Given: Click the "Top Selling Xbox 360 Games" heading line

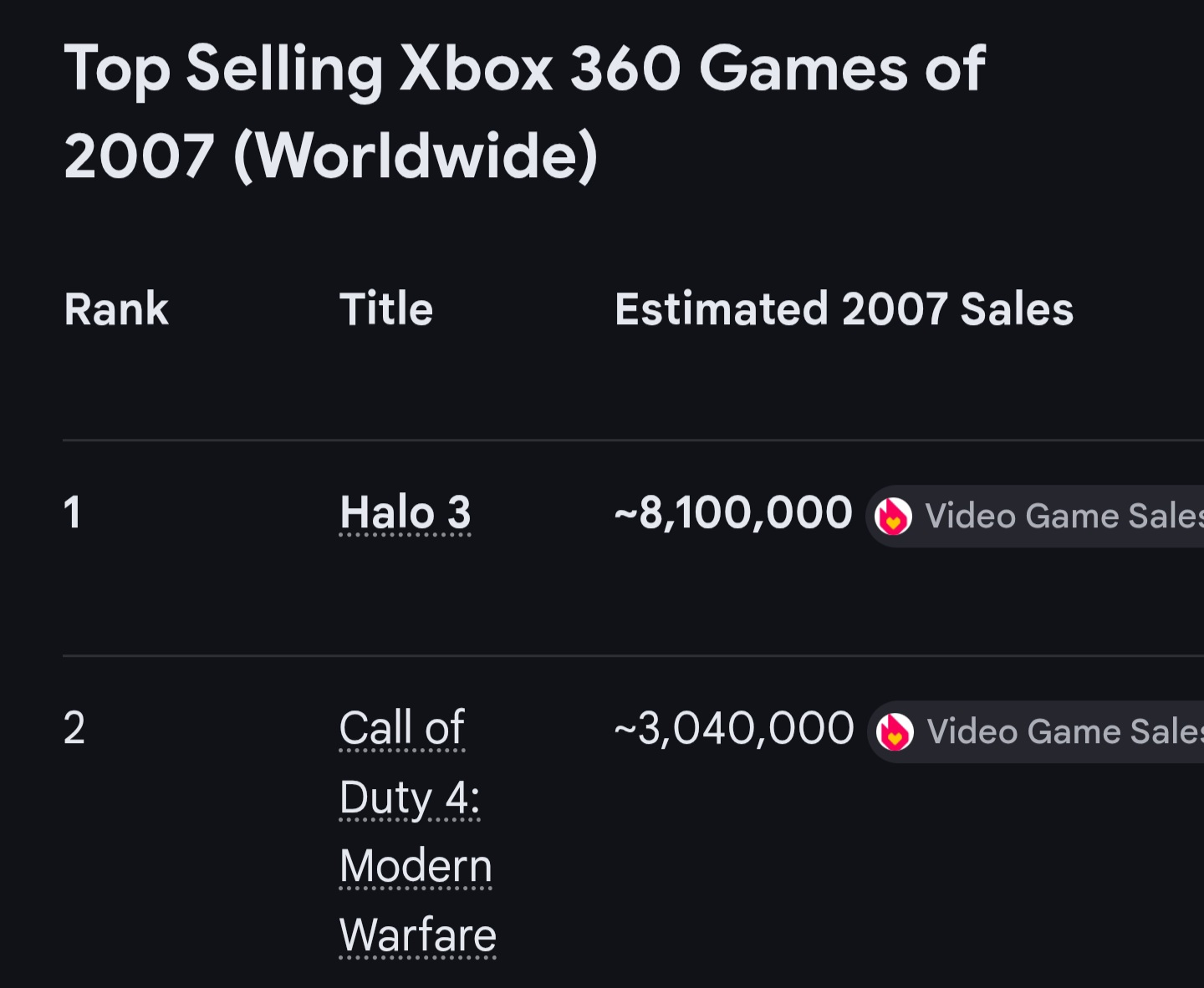Looking at the screenshot, I should [x=524, y=69].
